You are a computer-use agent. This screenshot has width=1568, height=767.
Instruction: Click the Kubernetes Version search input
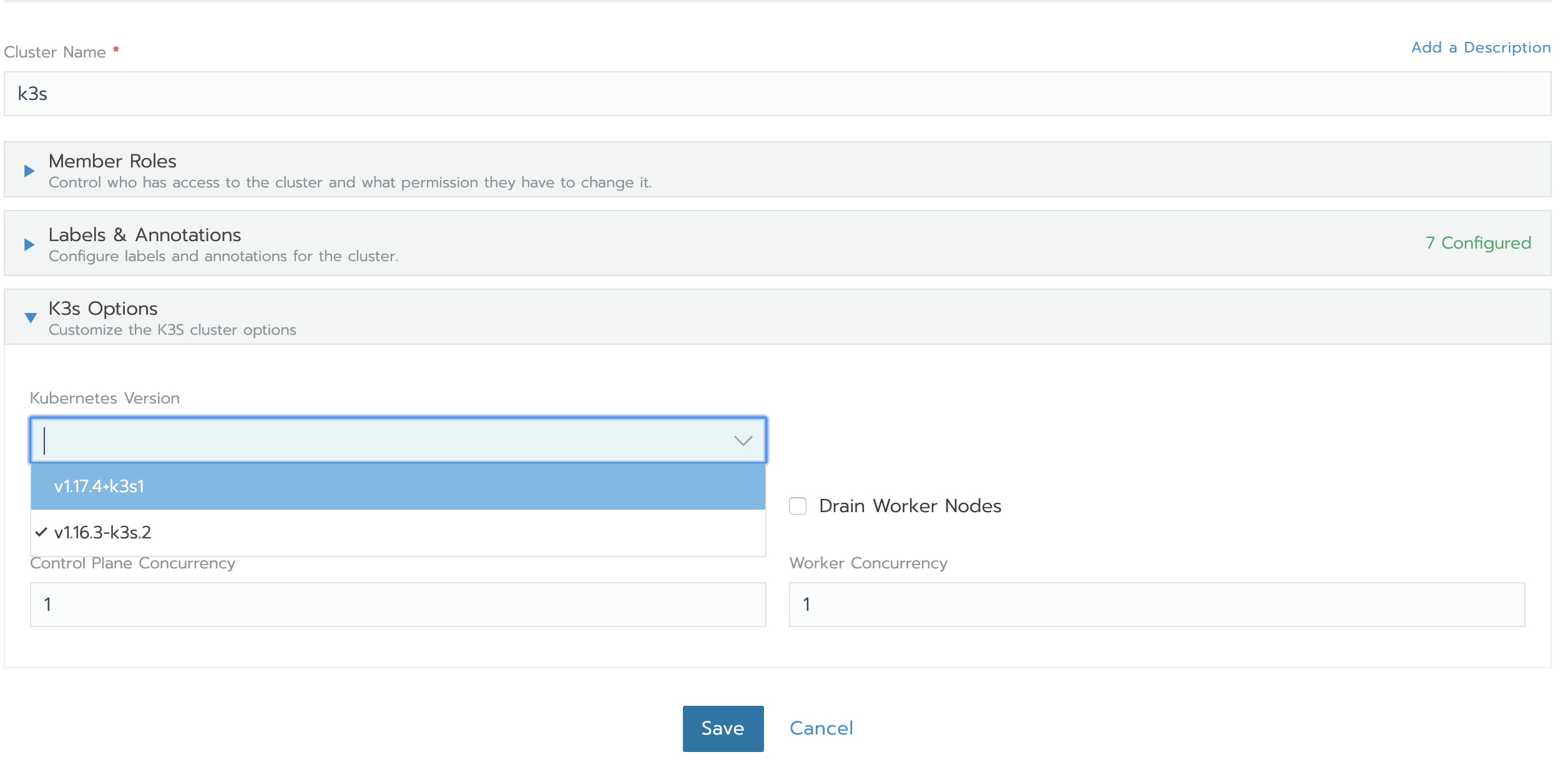375,441
